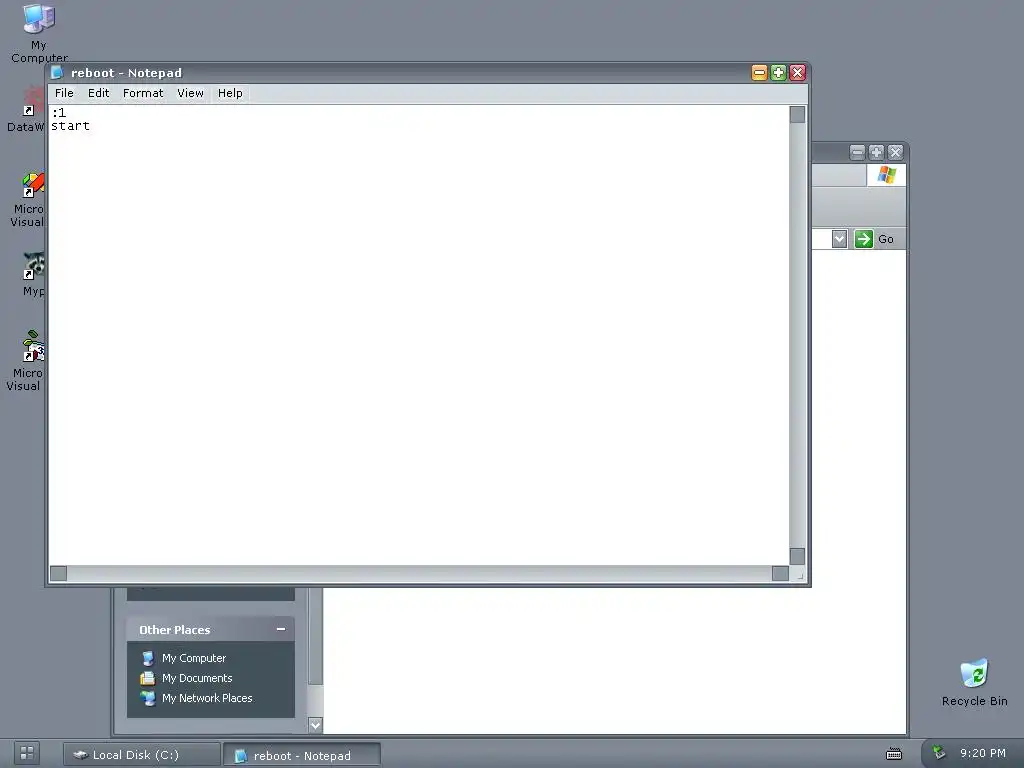Click Notepad horizontal scrollbar left arrow
Screen dimensions: 1024x768
click(x=58, y=573)
